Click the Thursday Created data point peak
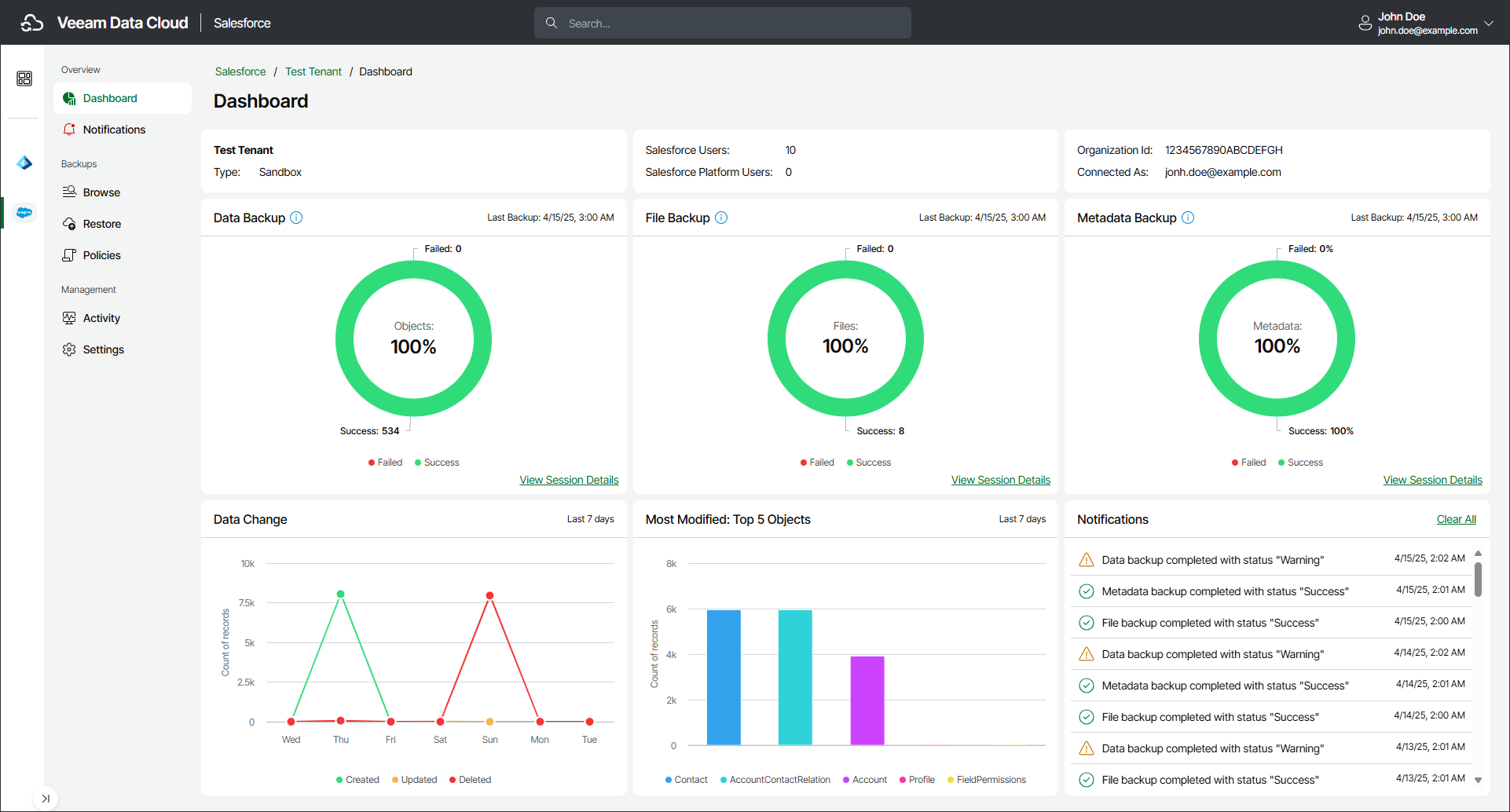The image size is (1510, 812). coord(340,594)
